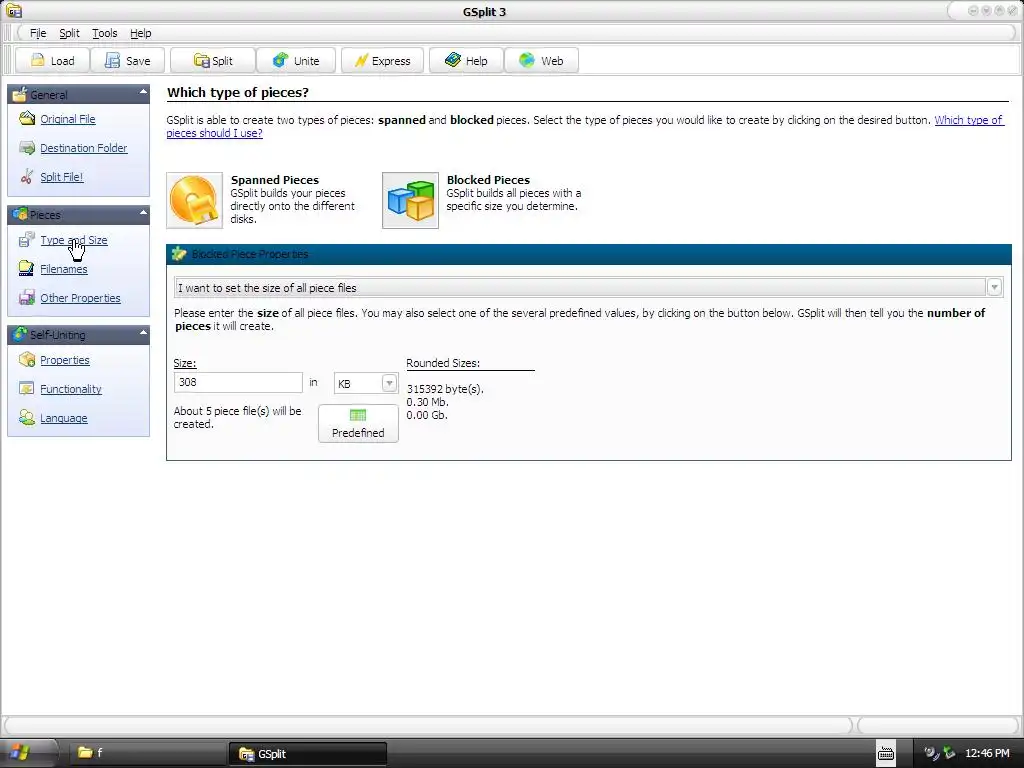Open the piece size mode dropdown
The image size is (1024, 768).
pos(994,287)
